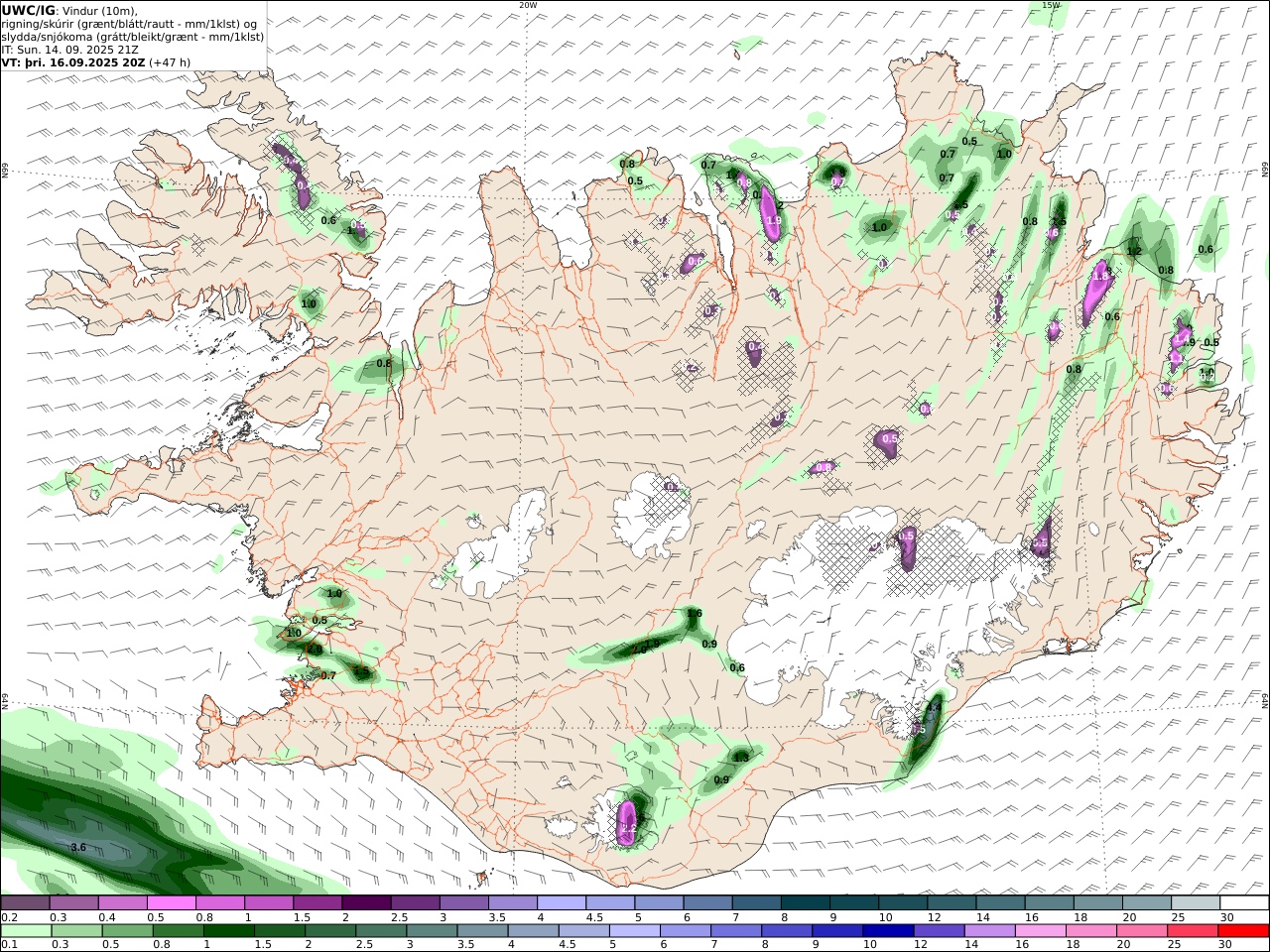
Task: Click the 20W longitude label at top
Action: coord(528,5)
